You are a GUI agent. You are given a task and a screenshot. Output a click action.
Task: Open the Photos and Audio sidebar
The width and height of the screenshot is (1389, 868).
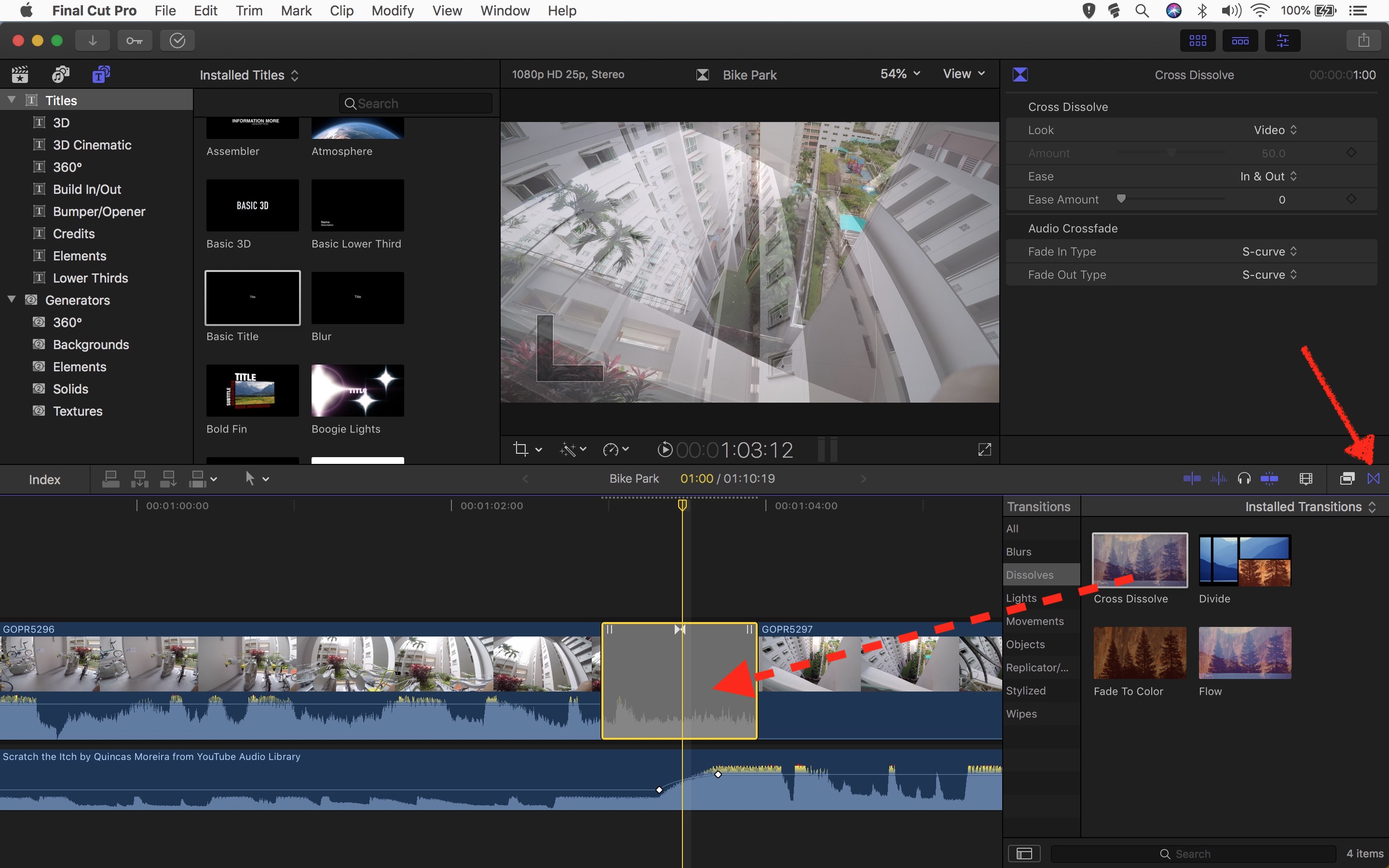tap(60, 74)
